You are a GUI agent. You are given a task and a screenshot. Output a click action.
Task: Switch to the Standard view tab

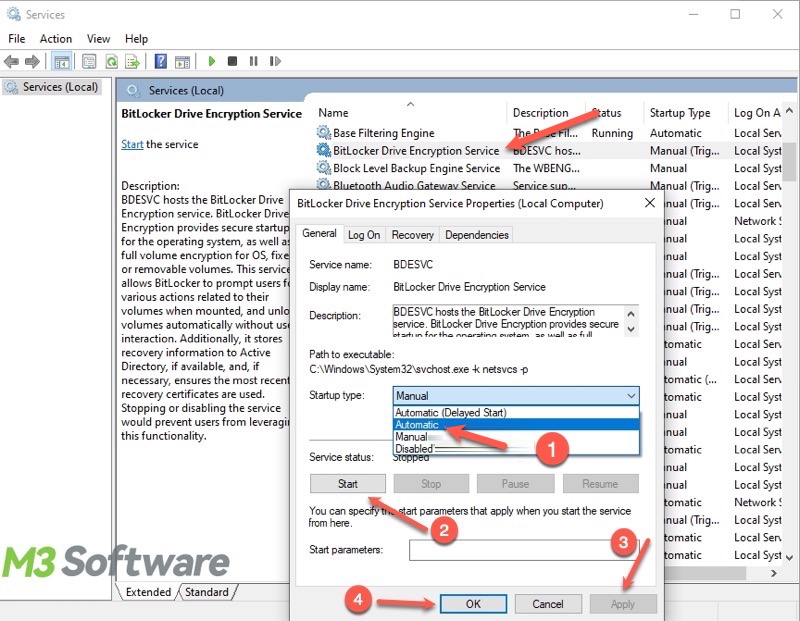tap(208, 592)
